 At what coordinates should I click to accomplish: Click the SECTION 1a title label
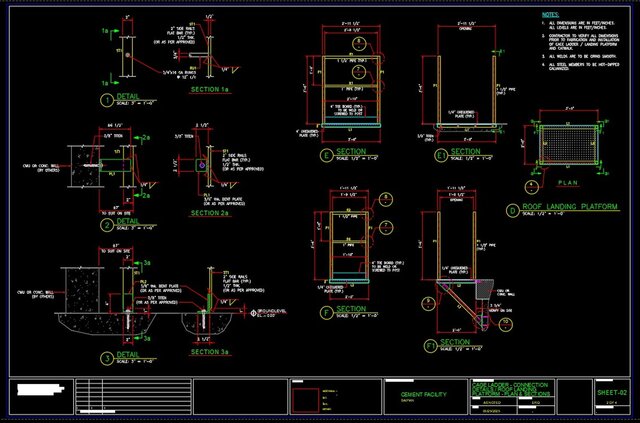pos(210,89)
